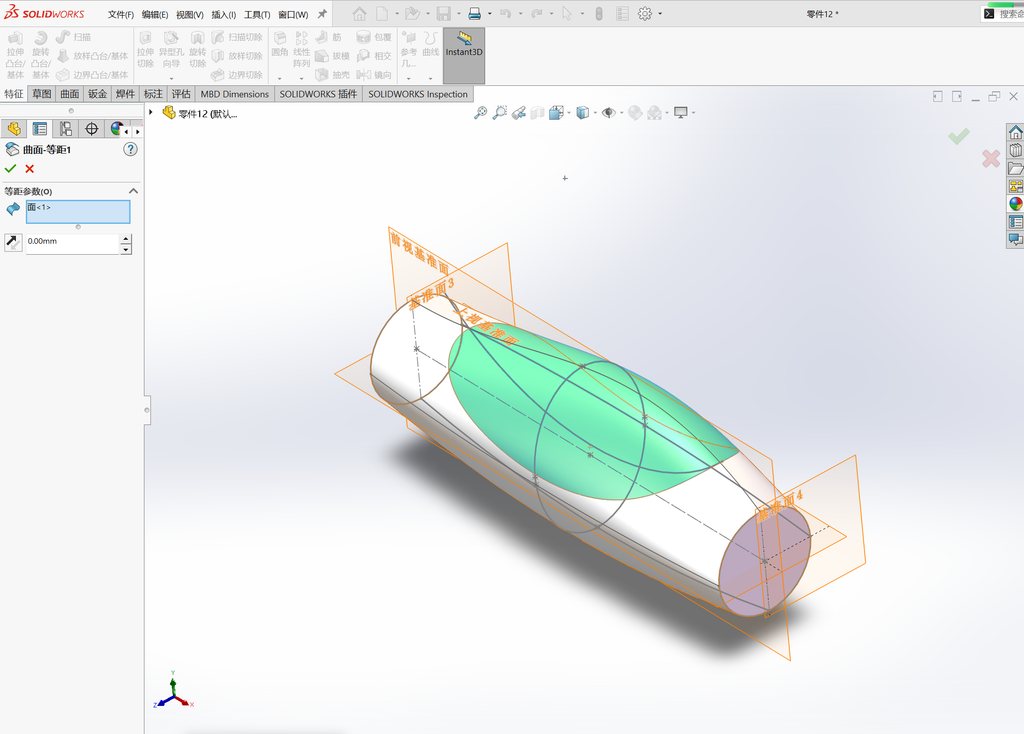Switch to the SOLIDWORKS Inspection tab
This screenshot has width=1024, height=734.
418,94
